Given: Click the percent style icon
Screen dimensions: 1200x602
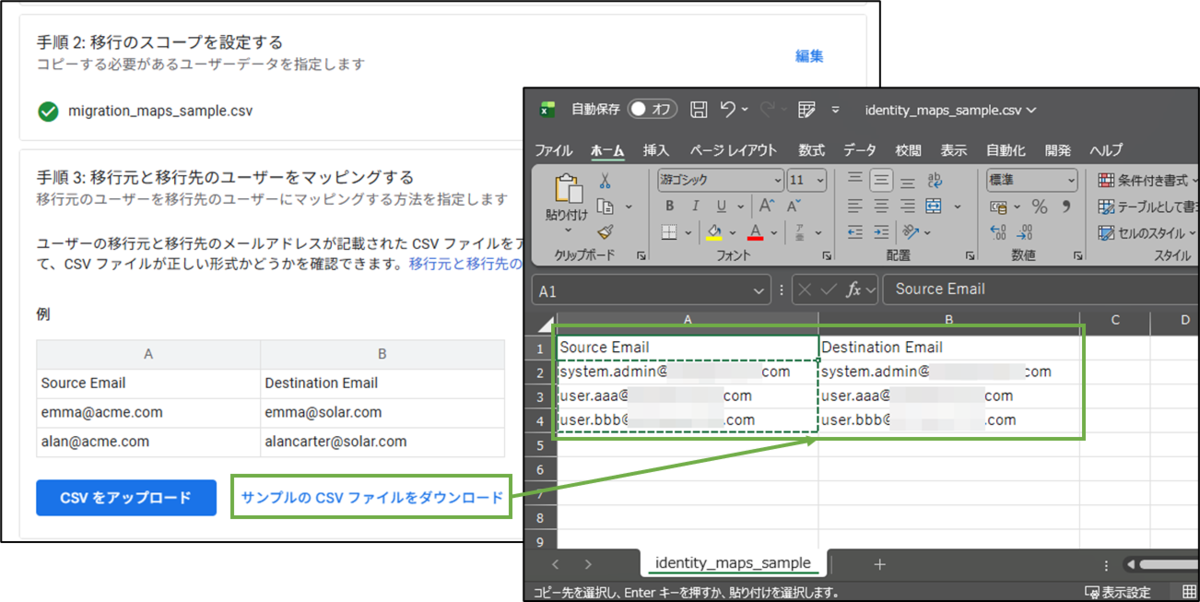Looking at the screenshot, I should click(x=1040, y=207).
